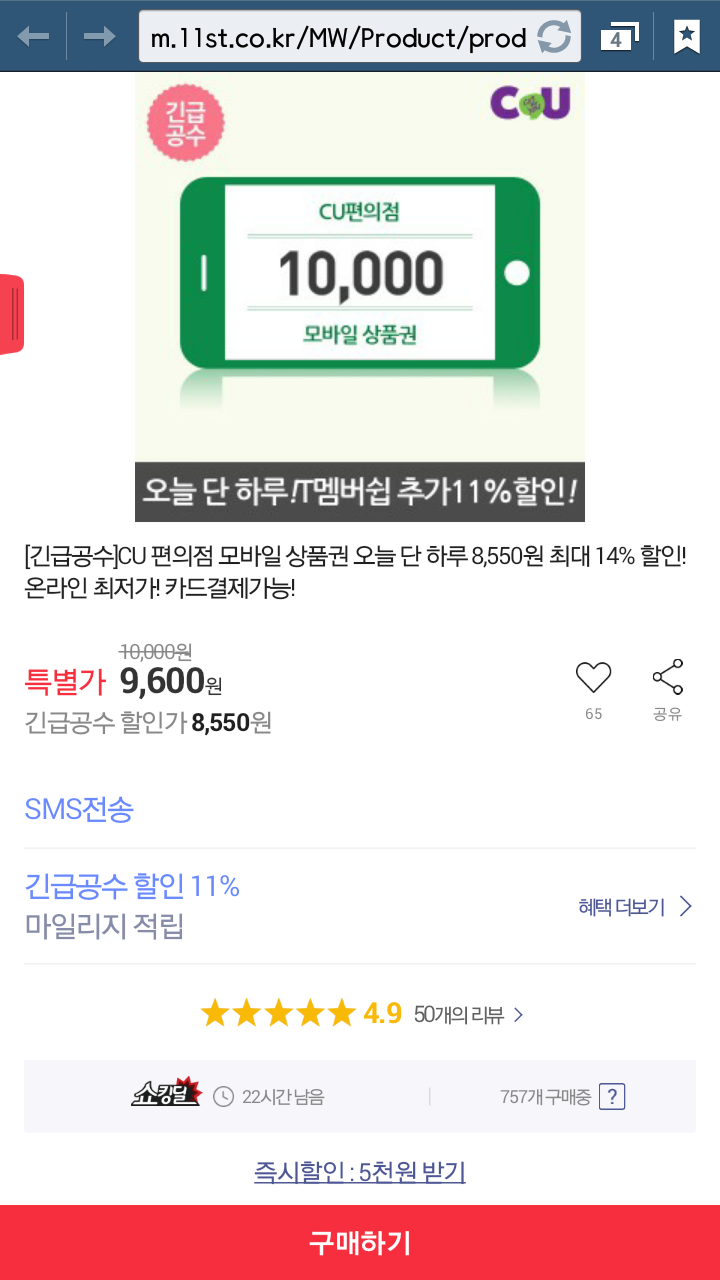Viewport: 720px width, 1280px height.
Task: Pull the red side drawer handle
Action: point(11,314)
